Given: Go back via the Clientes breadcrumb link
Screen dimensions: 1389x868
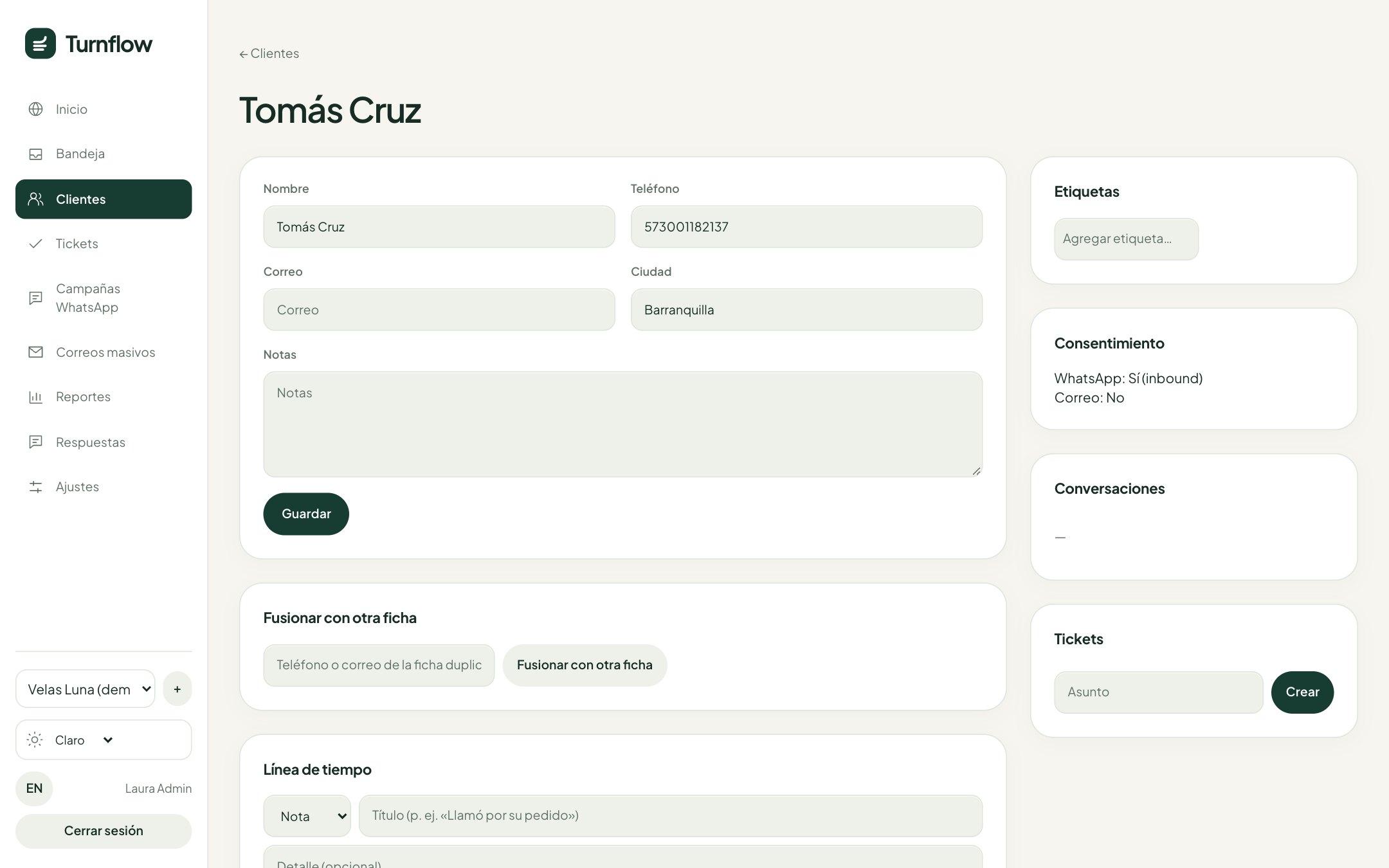Looking at the screenshot, I should point(269,53).
